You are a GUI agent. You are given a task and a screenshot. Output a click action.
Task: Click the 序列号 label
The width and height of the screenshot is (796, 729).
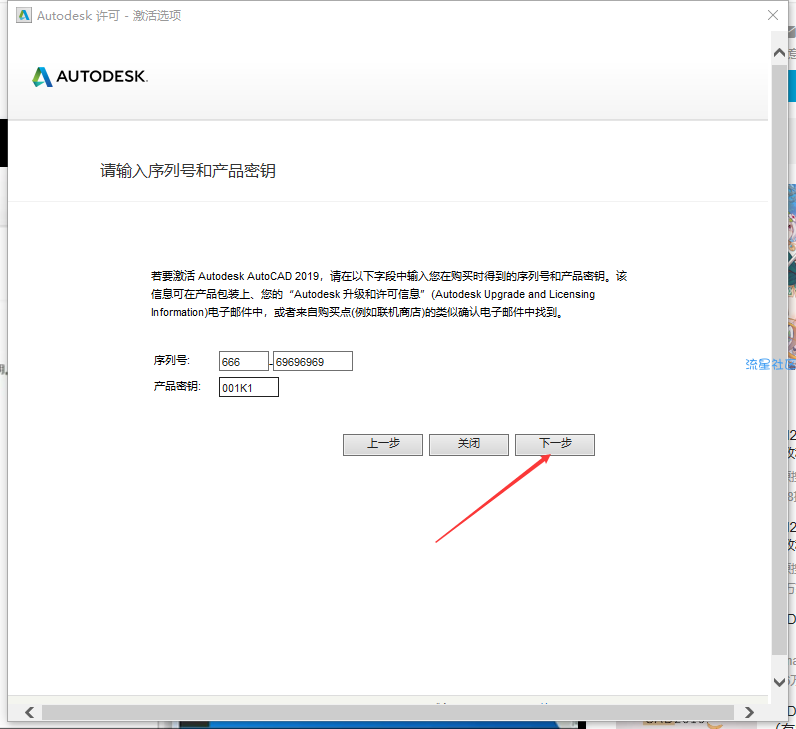pos(172,360)
